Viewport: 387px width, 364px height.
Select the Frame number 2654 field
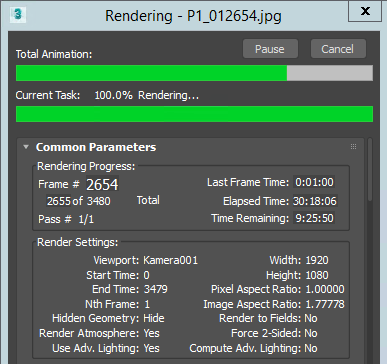pos(102,184)
